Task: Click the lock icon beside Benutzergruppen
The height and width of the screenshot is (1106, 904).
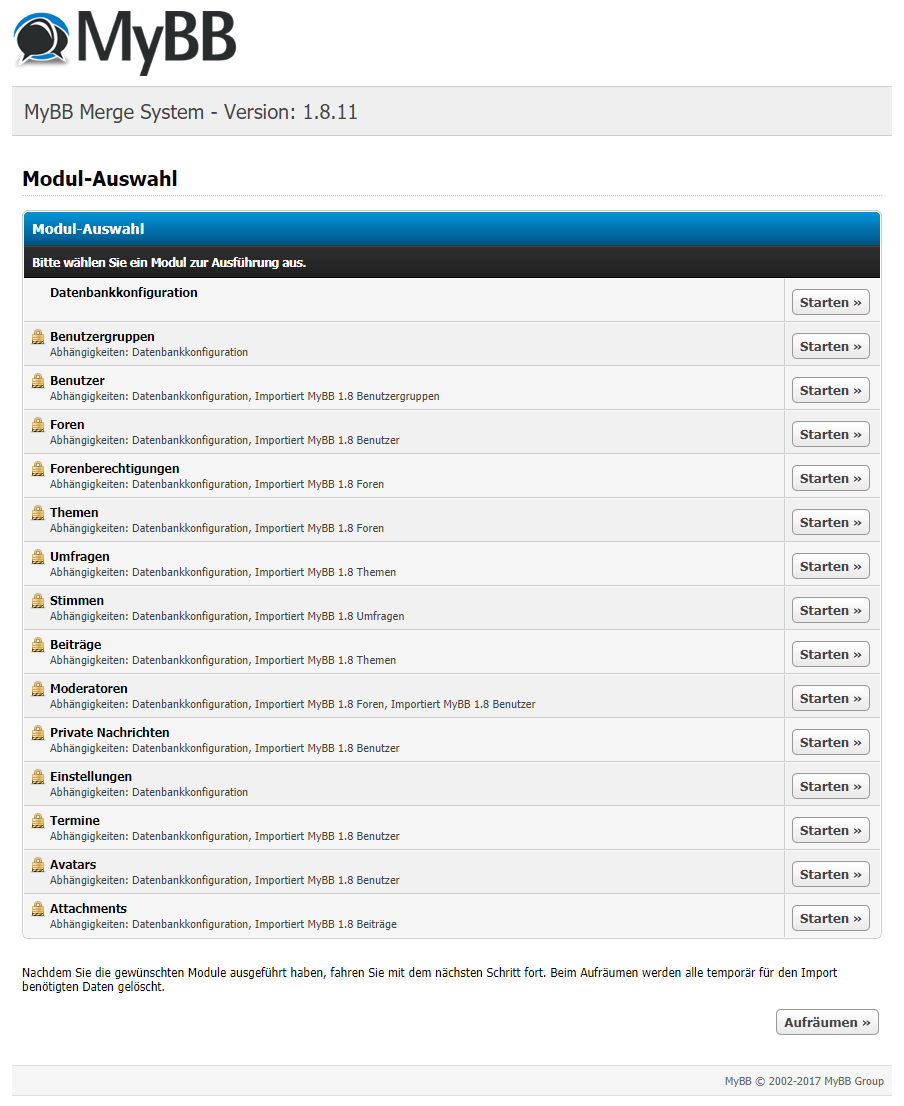Action: pyautogui.click(x=38, y=337)
